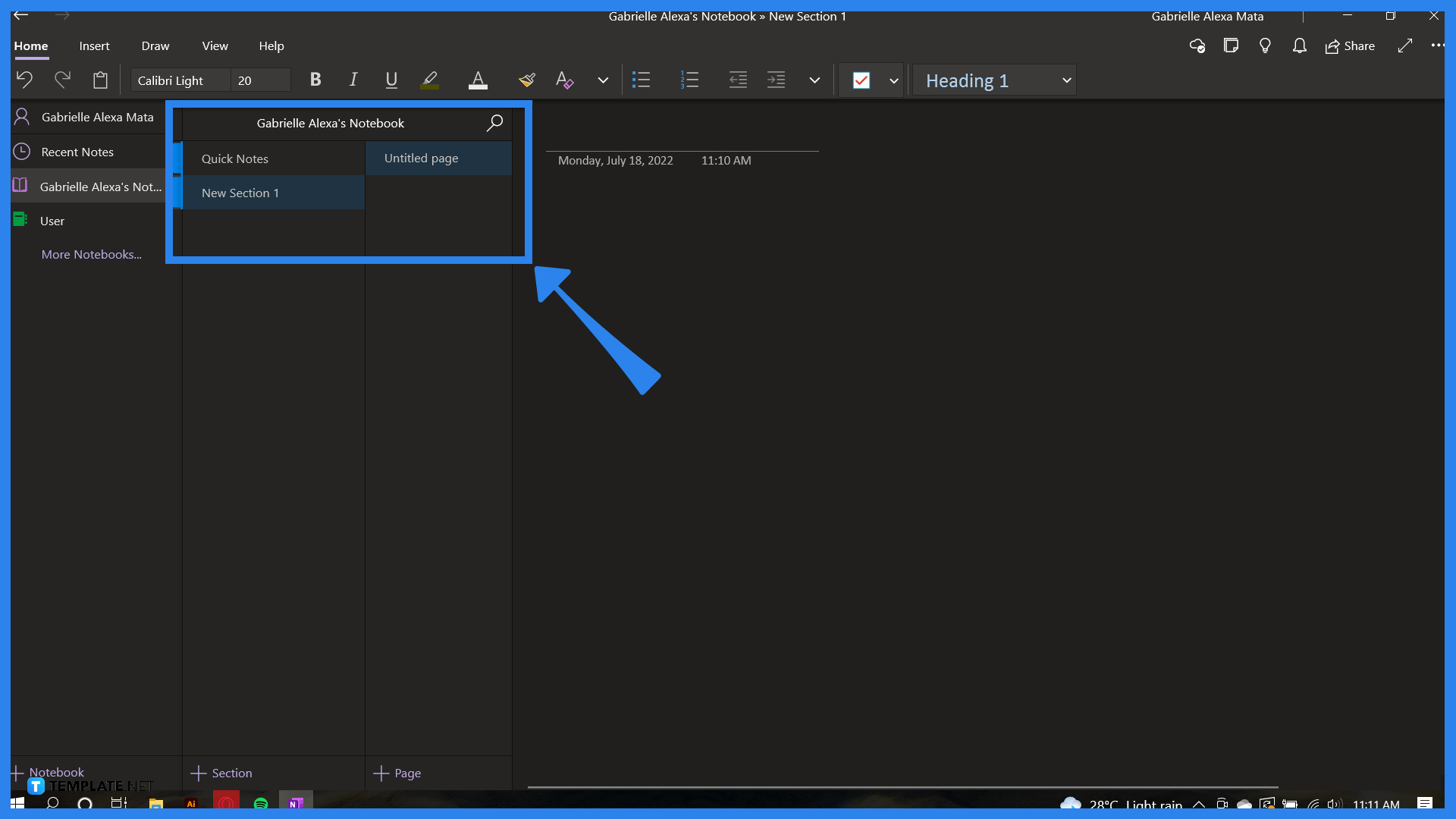The image size is (1456, 819).
Task: Click the Format Painter icon
Action: pos(526,79)
